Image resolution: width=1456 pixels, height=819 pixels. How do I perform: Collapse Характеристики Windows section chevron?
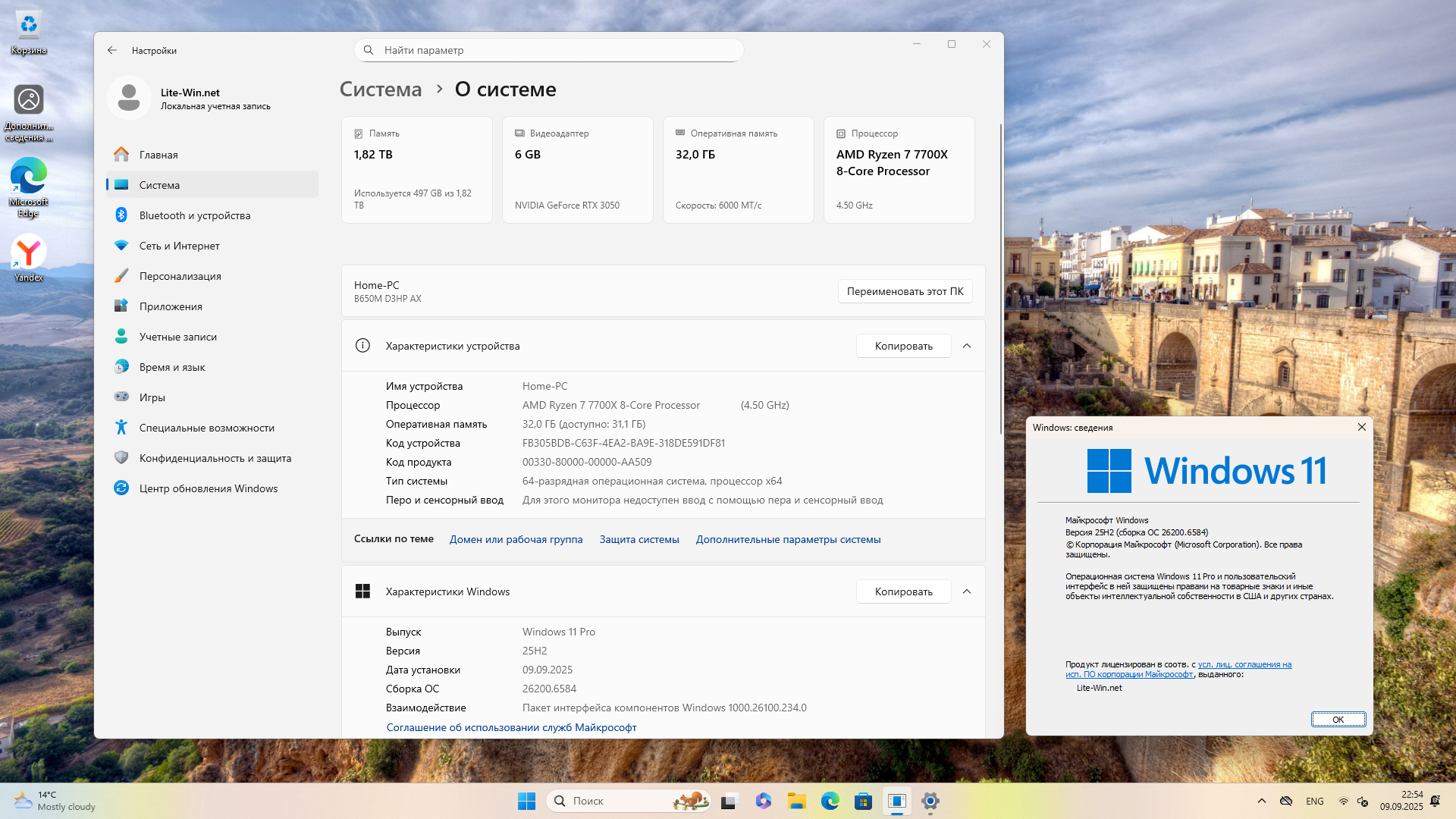(967, 591)
